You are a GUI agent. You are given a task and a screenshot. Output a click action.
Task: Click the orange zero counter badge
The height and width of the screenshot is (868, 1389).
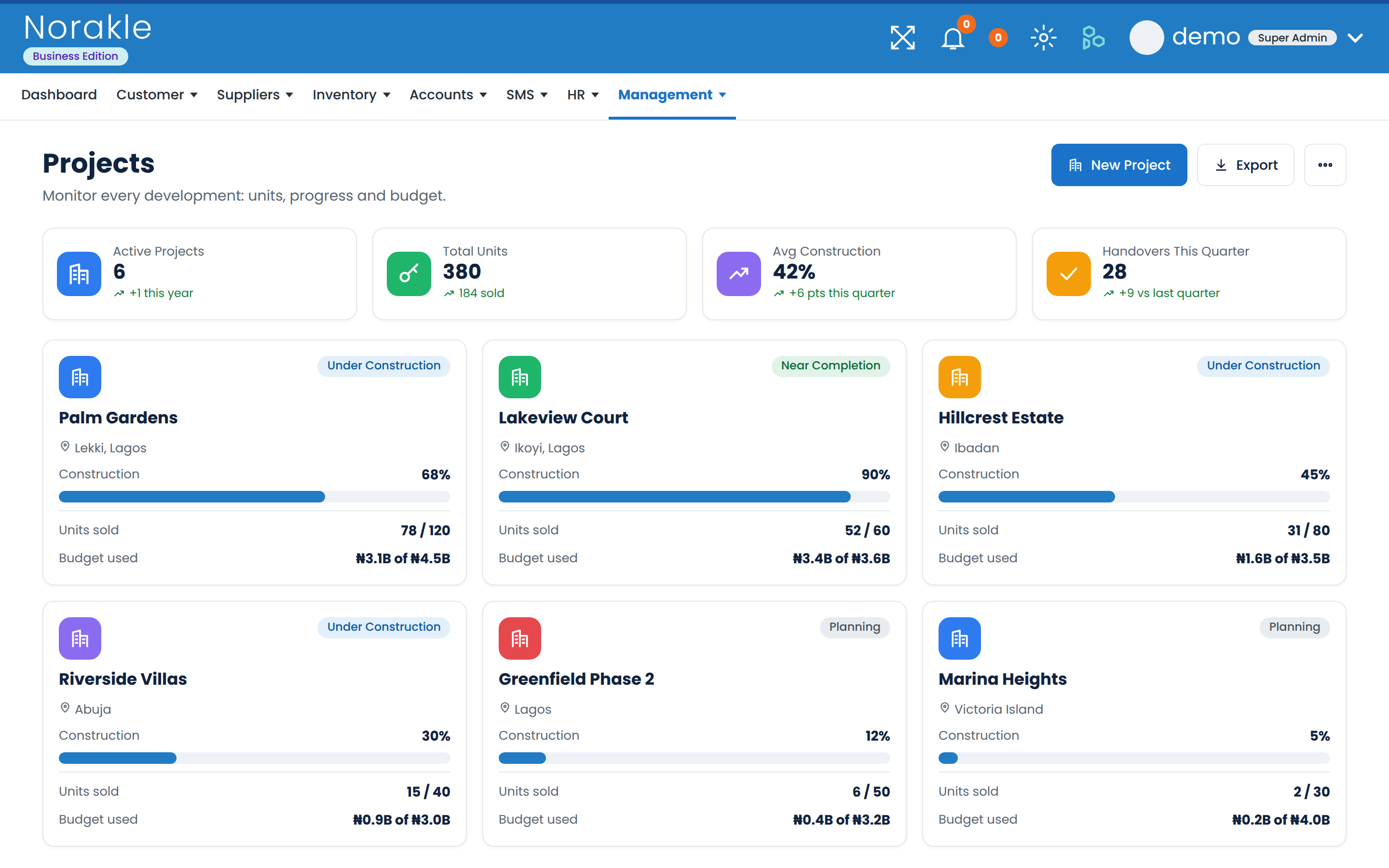coord(998,38)
